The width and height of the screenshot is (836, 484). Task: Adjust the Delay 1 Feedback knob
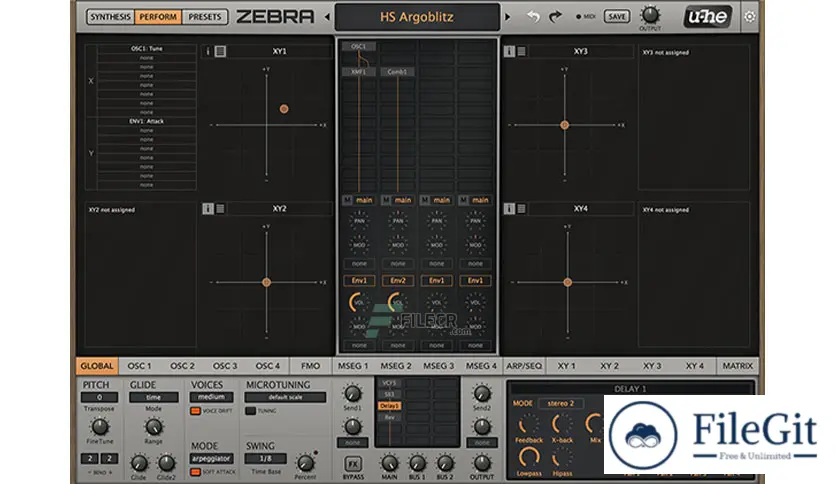528,425
